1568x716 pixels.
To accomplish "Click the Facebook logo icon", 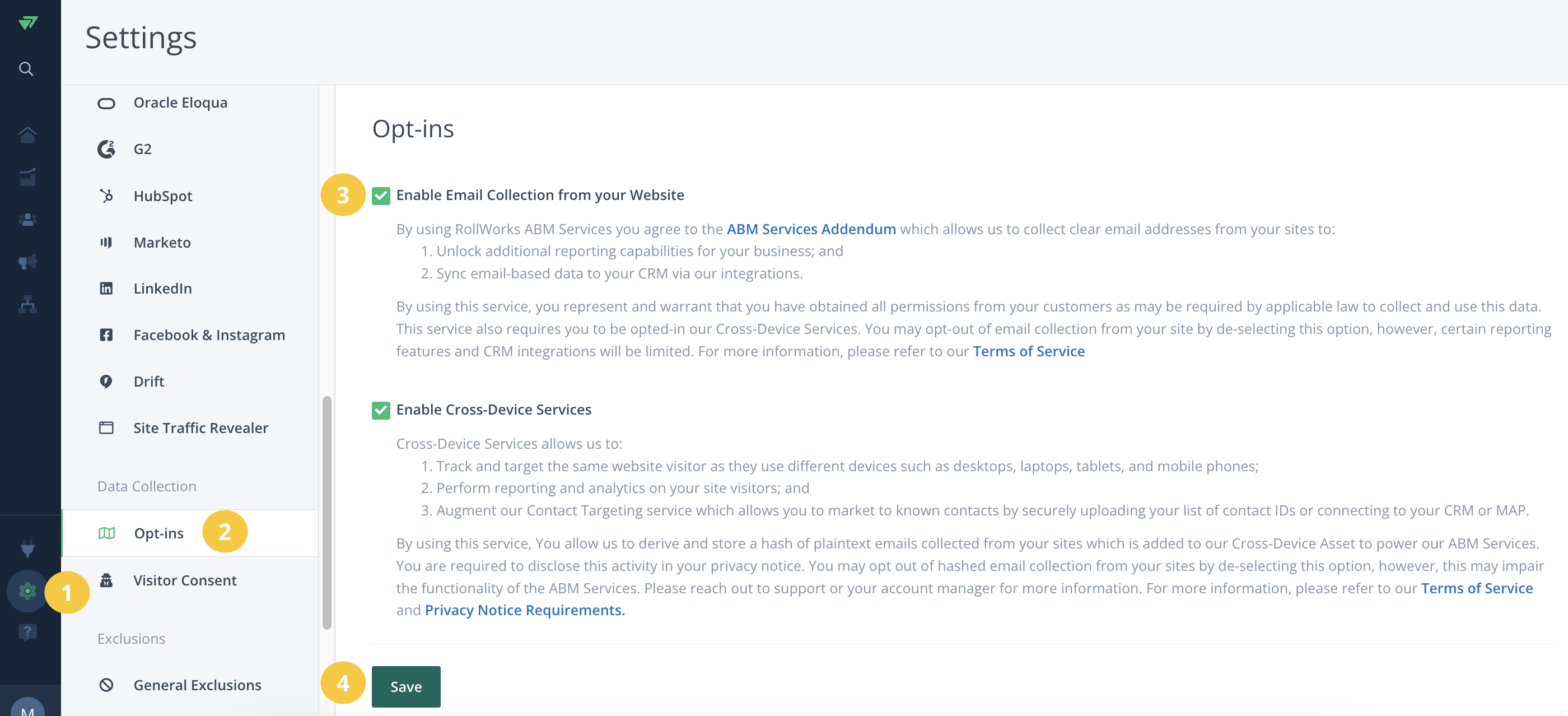I will click(106, 335).
